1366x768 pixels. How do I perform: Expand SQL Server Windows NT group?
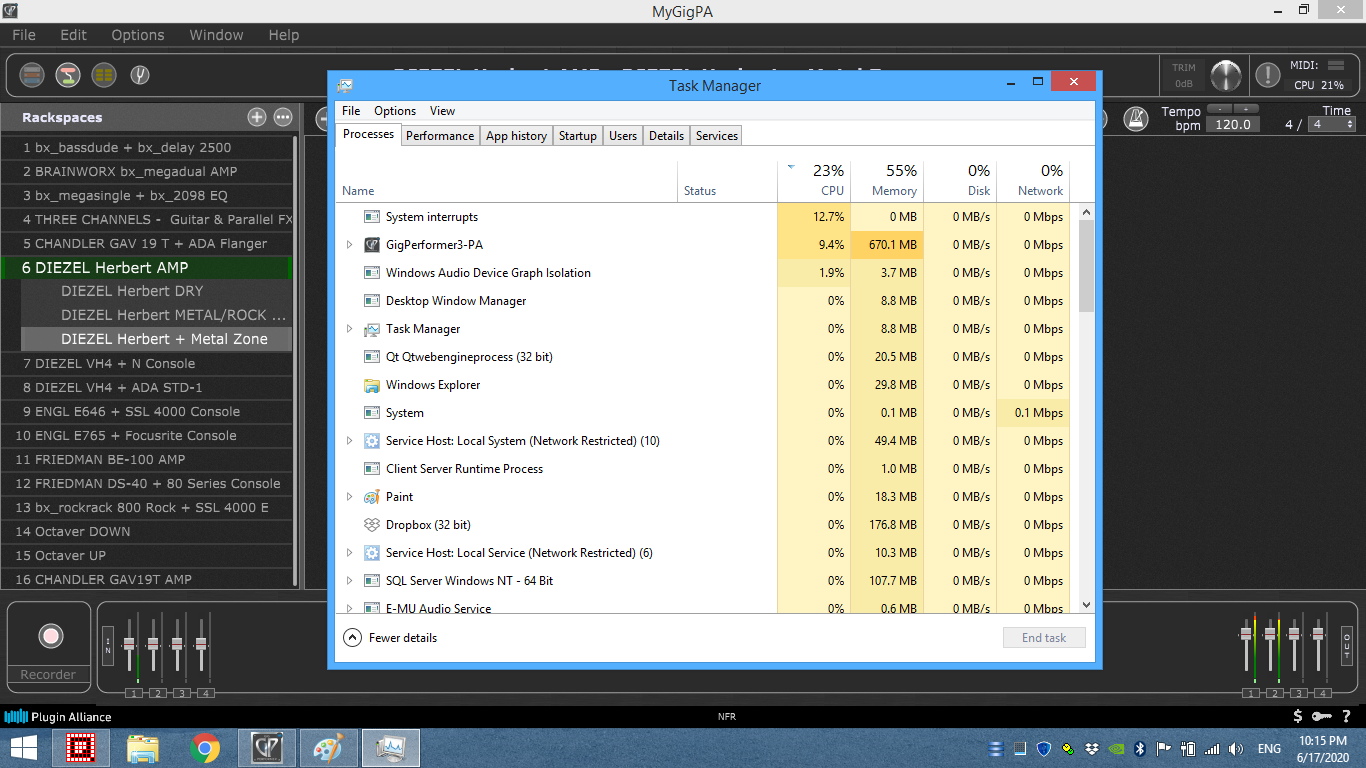[349, 581]
